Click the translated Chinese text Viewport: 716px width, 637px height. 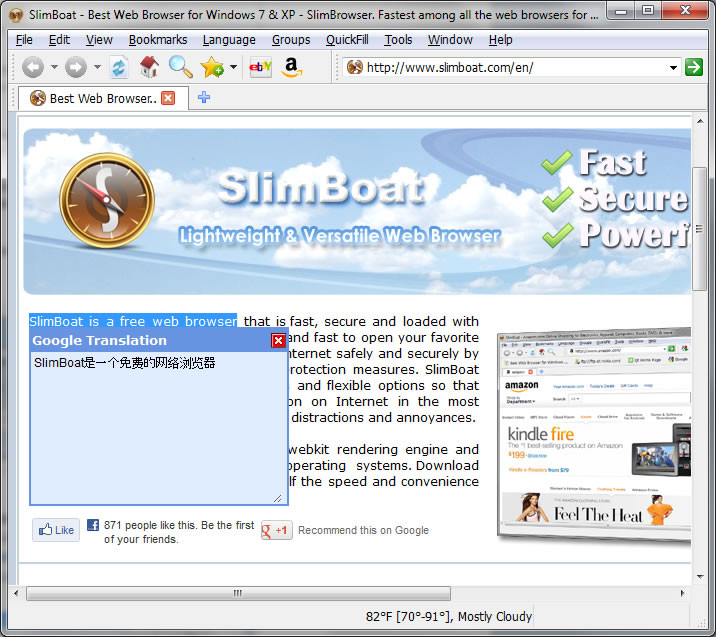pyautogui.click(x=125, y=363)
